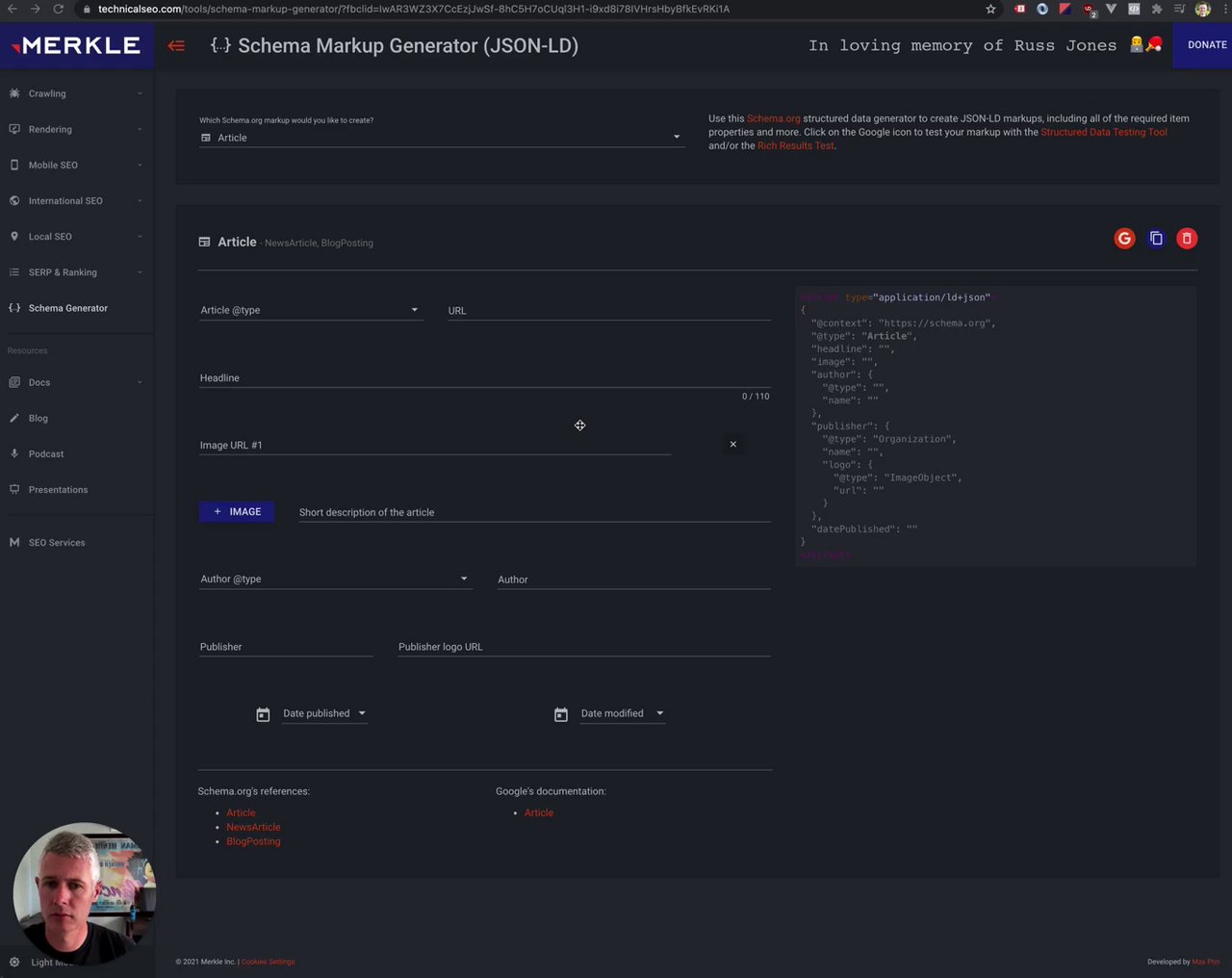Focus the Short description of the article field

point(534,512)
